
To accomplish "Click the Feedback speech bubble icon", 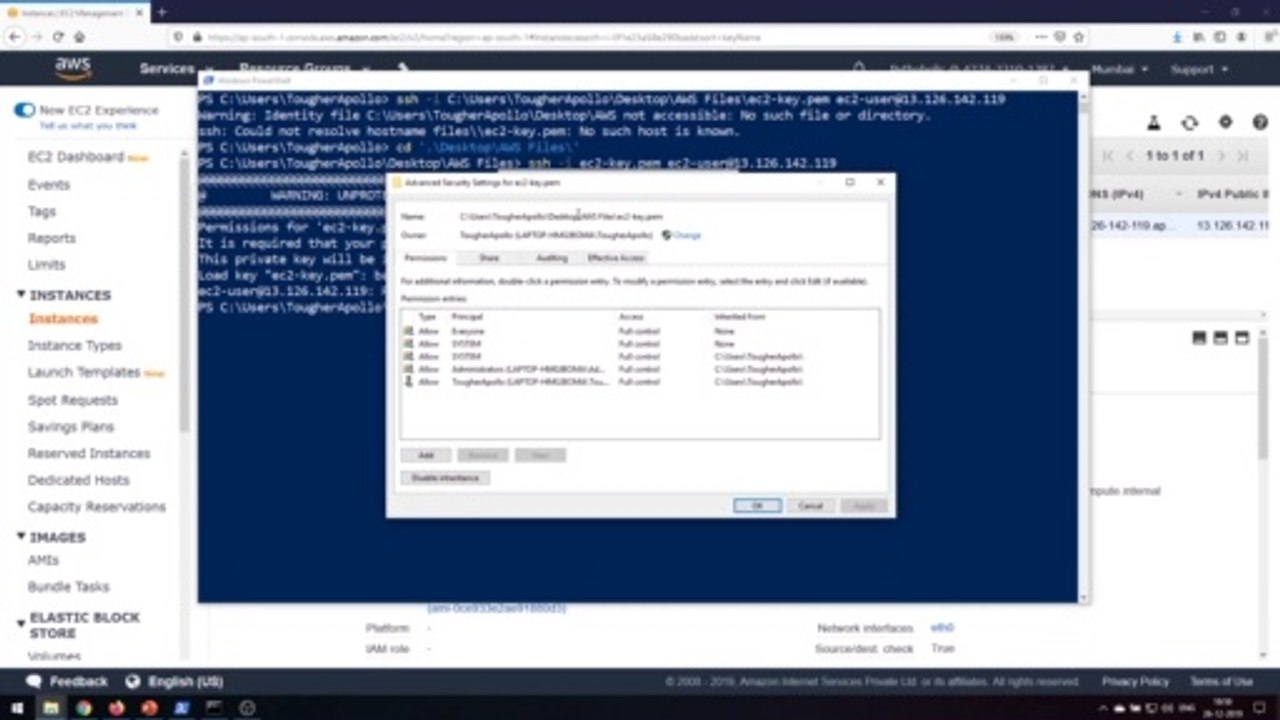I will [34, 682].
